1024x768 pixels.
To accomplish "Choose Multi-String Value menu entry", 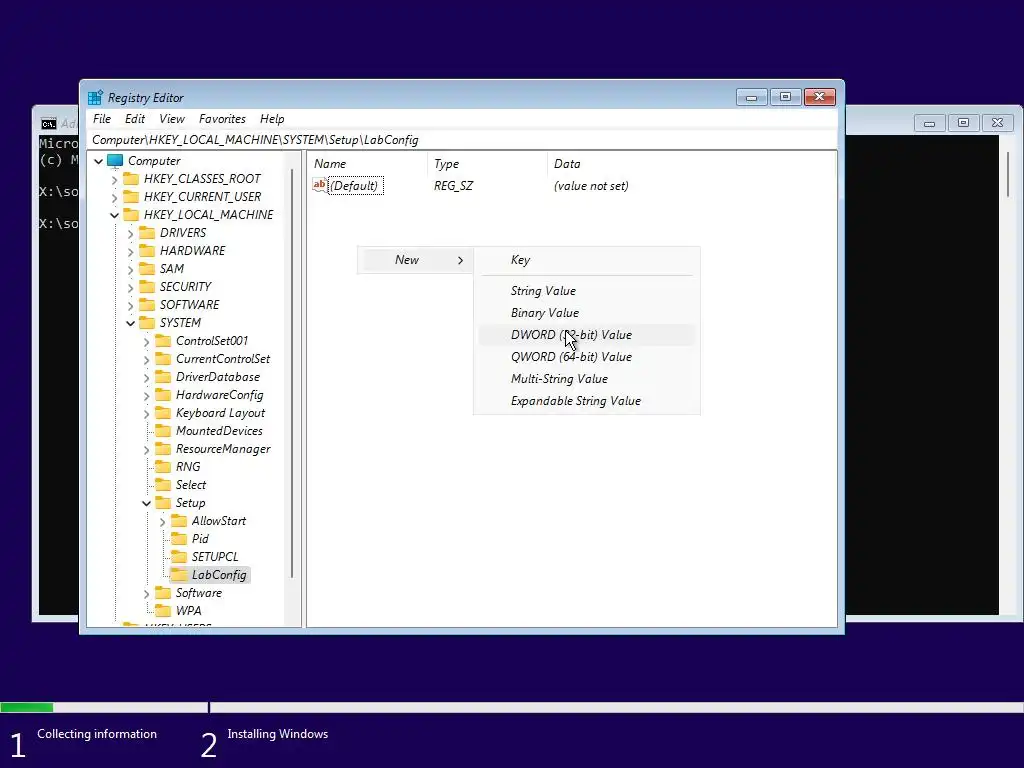I will click(586, 379).
